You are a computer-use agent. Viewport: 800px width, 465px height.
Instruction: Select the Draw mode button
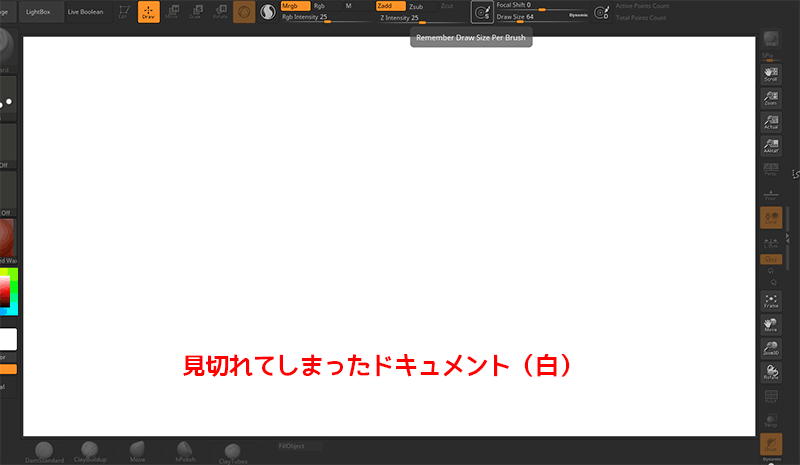pos(148,13)
